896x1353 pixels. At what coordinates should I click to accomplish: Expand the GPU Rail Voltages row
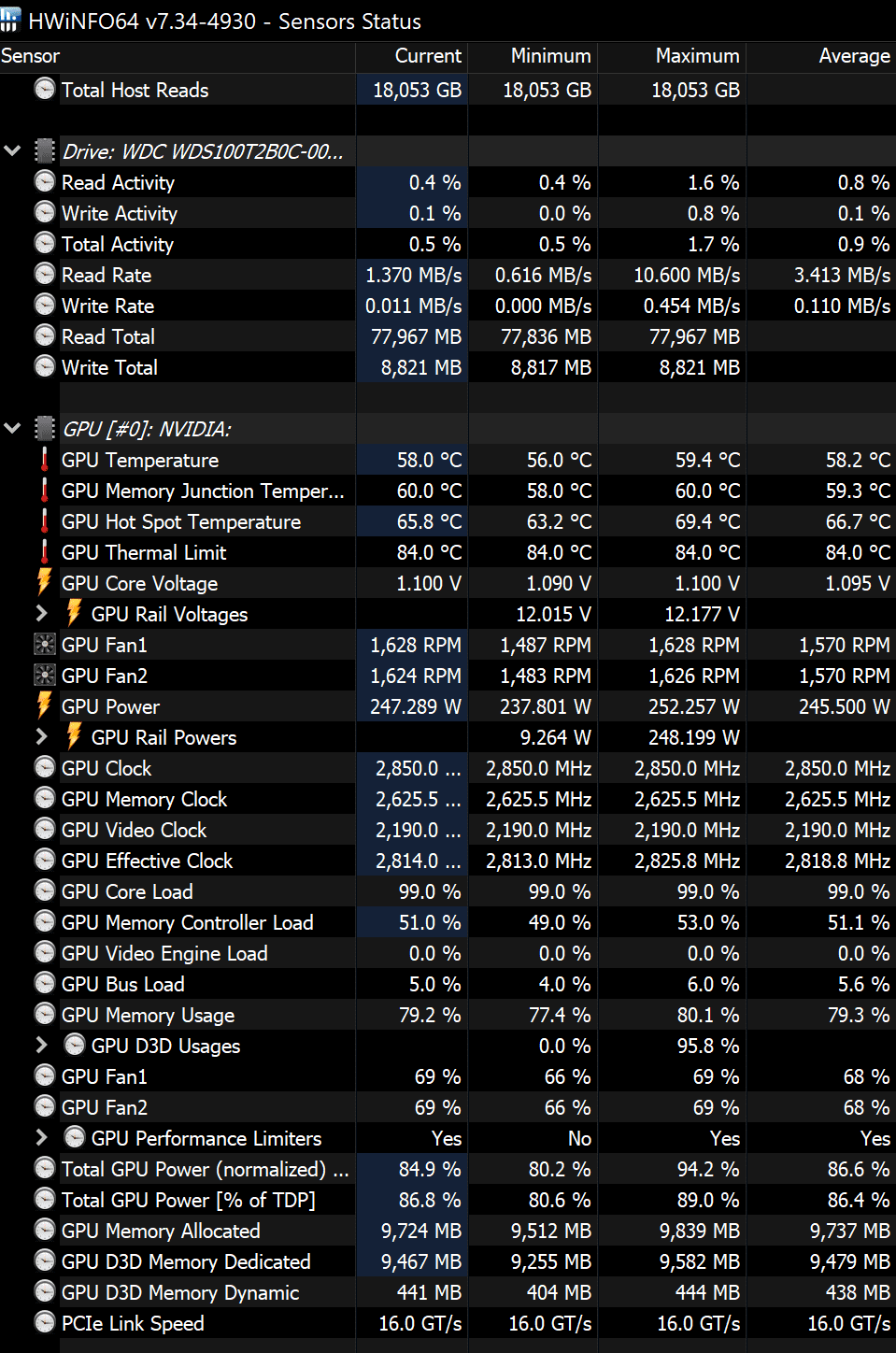tap(41, 613)
